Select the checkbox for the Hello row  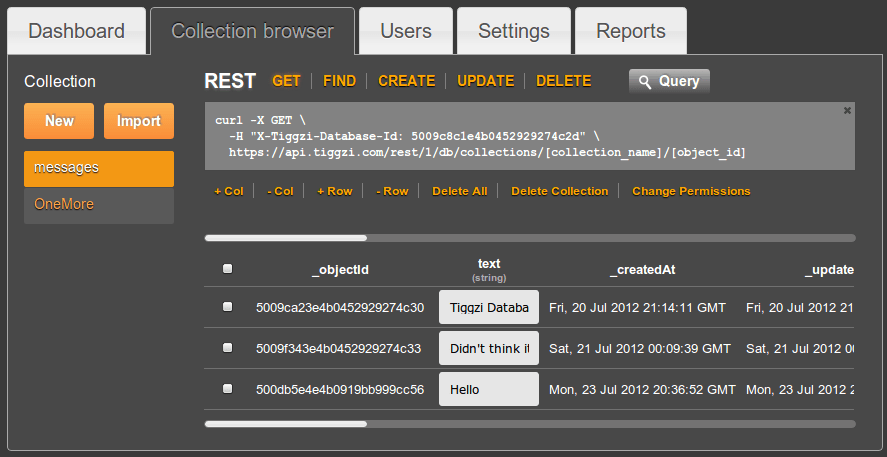228,388
